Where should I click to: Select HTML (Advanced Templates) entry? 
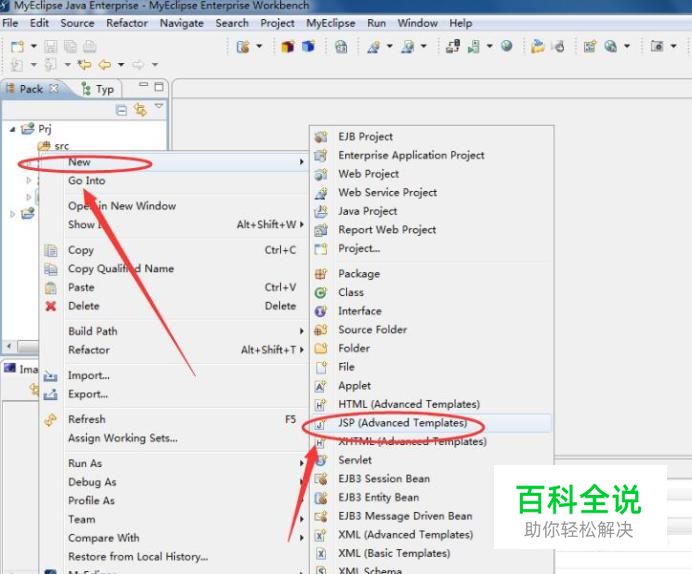pyautogui.click(x=432, y=404)
